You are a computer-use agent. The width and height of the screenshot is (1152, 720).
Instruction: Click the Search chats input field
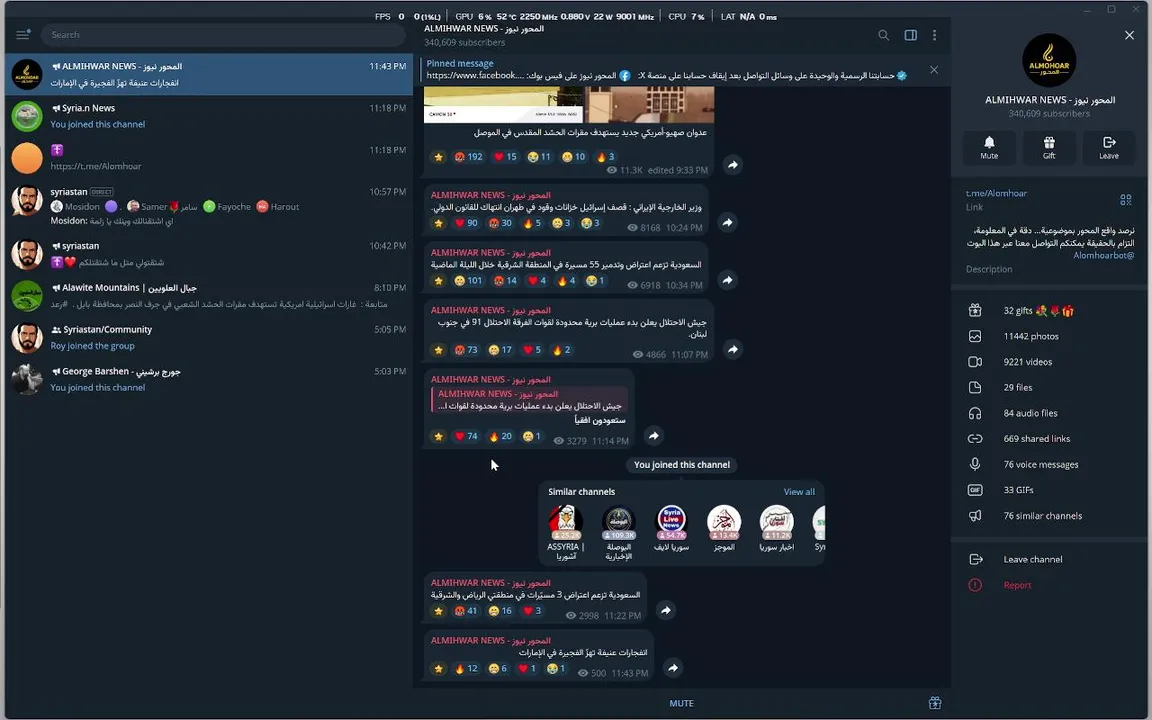223,35
